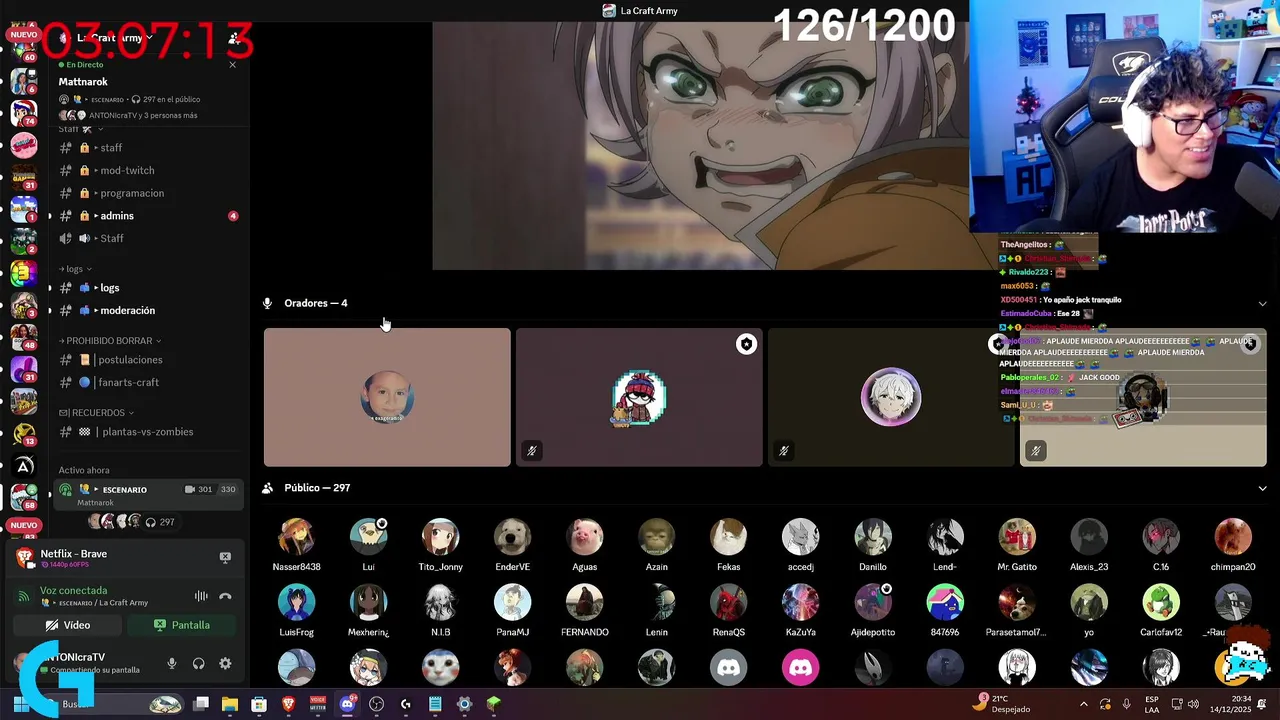Show hidden system tray icons chevron

(x=1084, y=704)
